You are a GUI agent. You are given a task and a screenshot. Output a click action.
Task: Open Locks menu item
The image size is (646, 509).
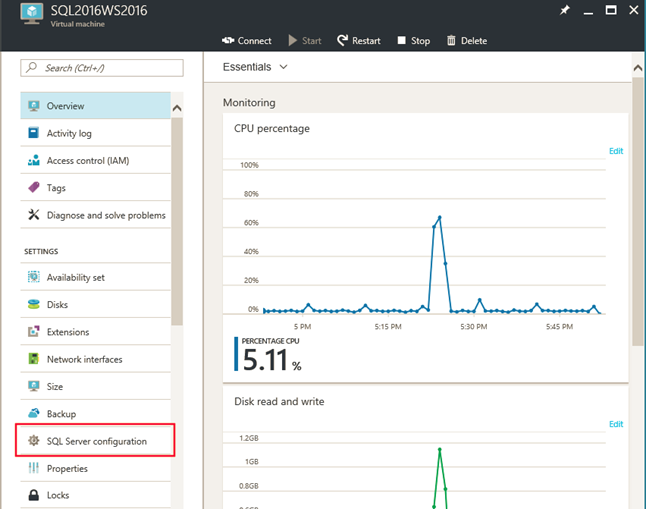[96, 495]
